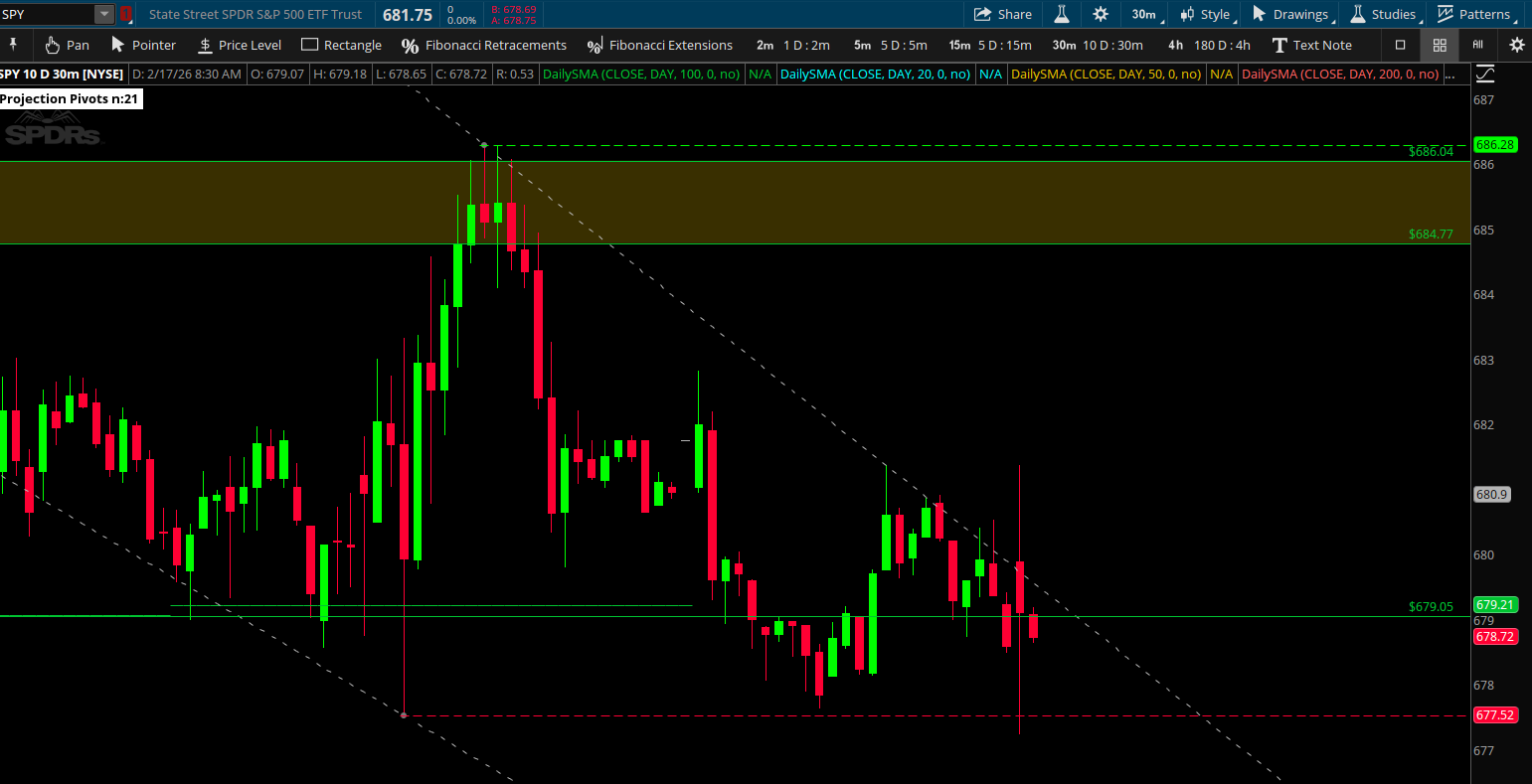Image resolution: width=1532 pixels, height=784 pixels.
Task: Click the Projection Pivots n:21 label
Action: (70, 99)
